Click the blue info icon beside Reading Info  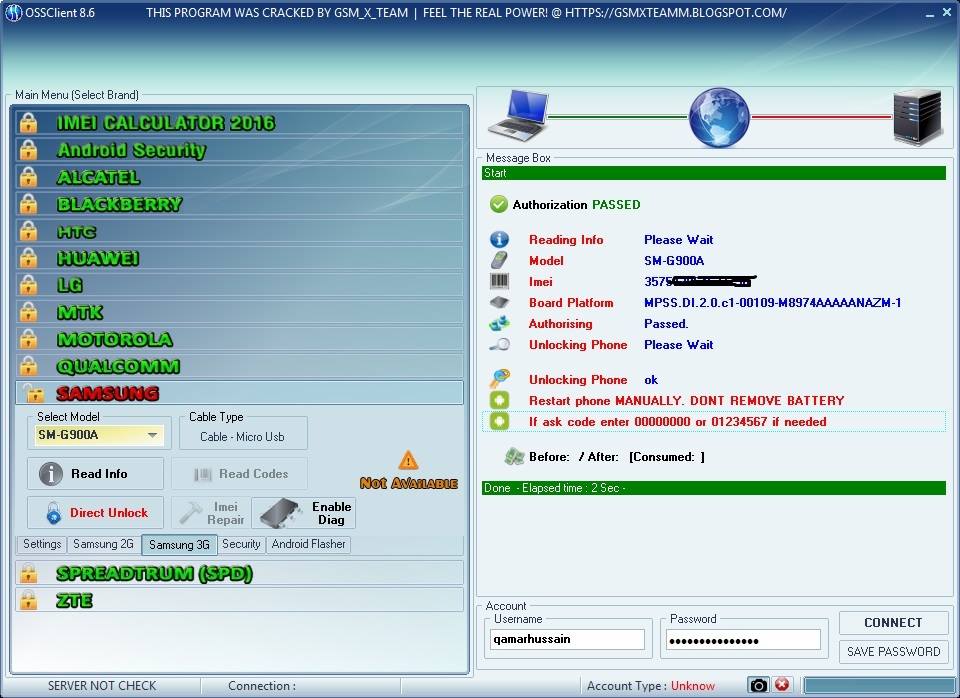(x=499, y=239)
